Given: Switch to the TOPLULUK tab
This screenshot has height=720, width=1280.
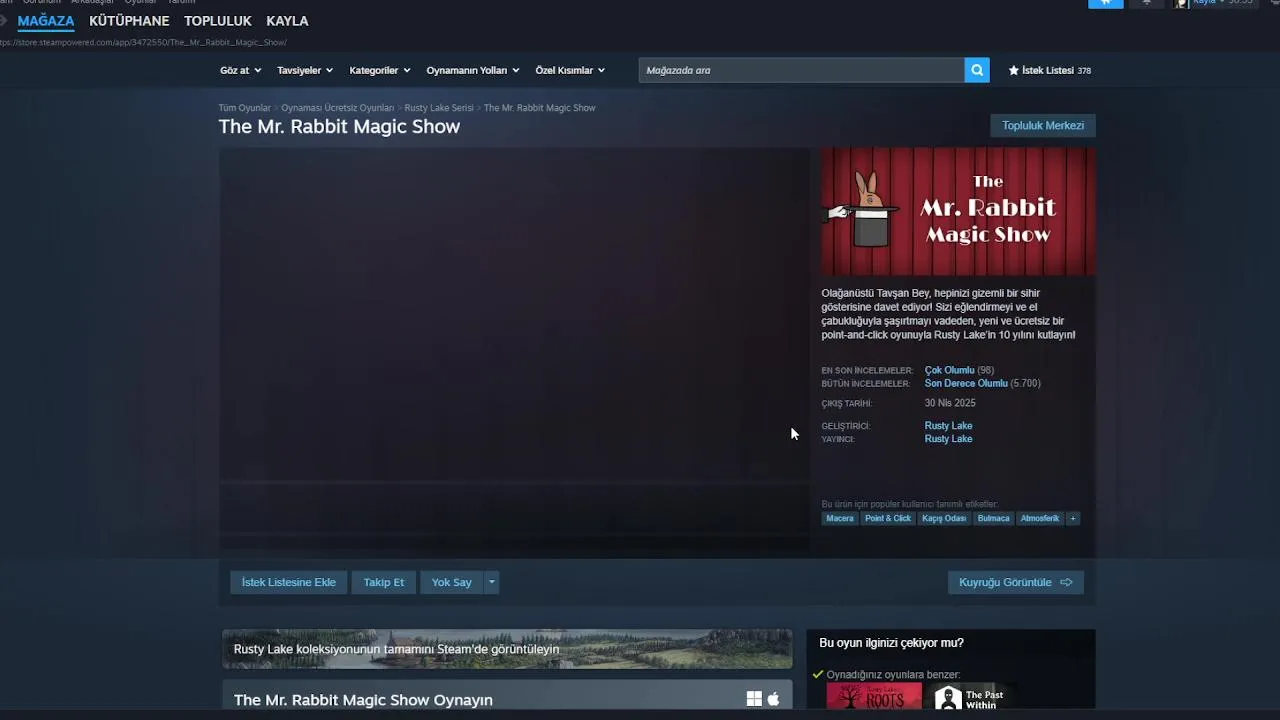Looking at the screenshot, I should (x=218, y=21).
